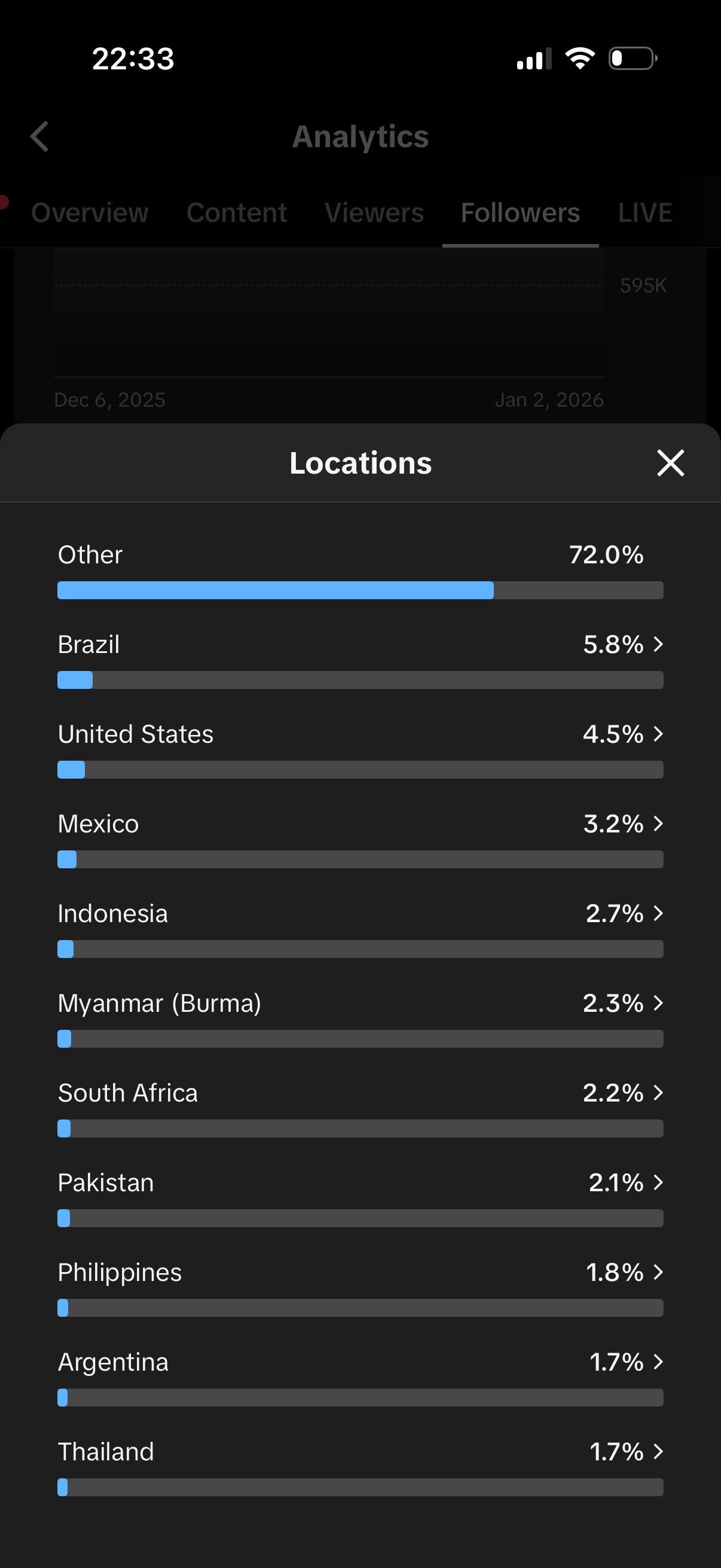721x1568 pixels.
Task: Click the Pakistan percentage bar
Action: (360, 1218)
